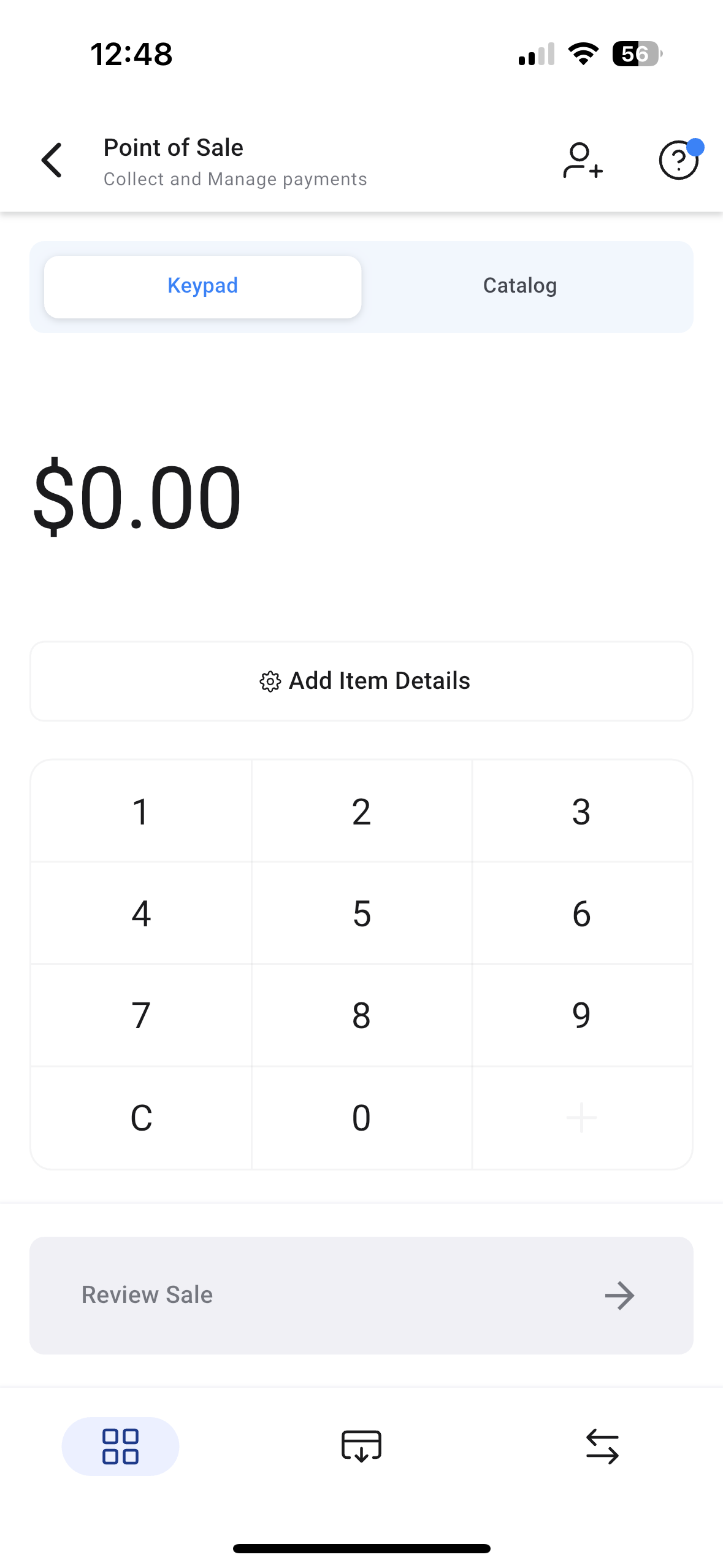Screen dimensions: 723x1568
Task: Open the add customer icon
Action: (582, 161)
